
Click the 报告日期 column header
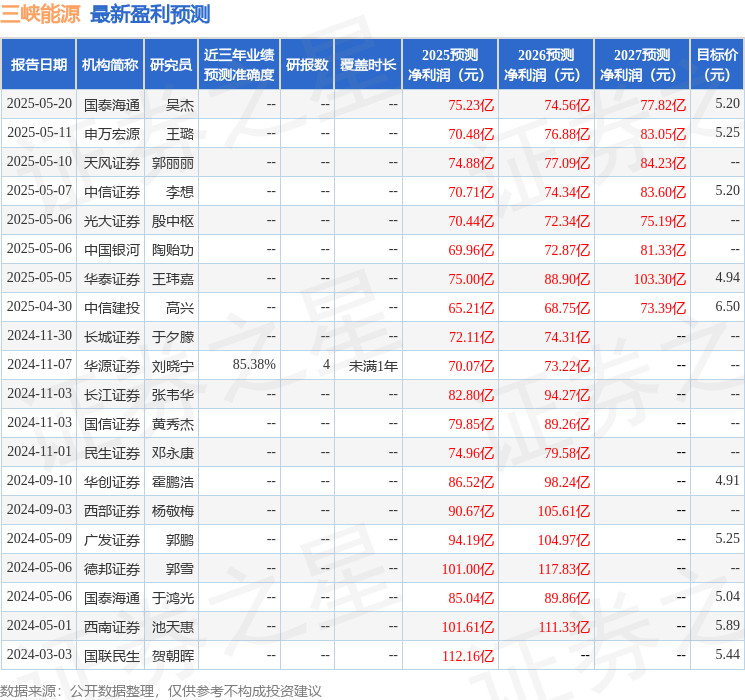tap(38, 64)
